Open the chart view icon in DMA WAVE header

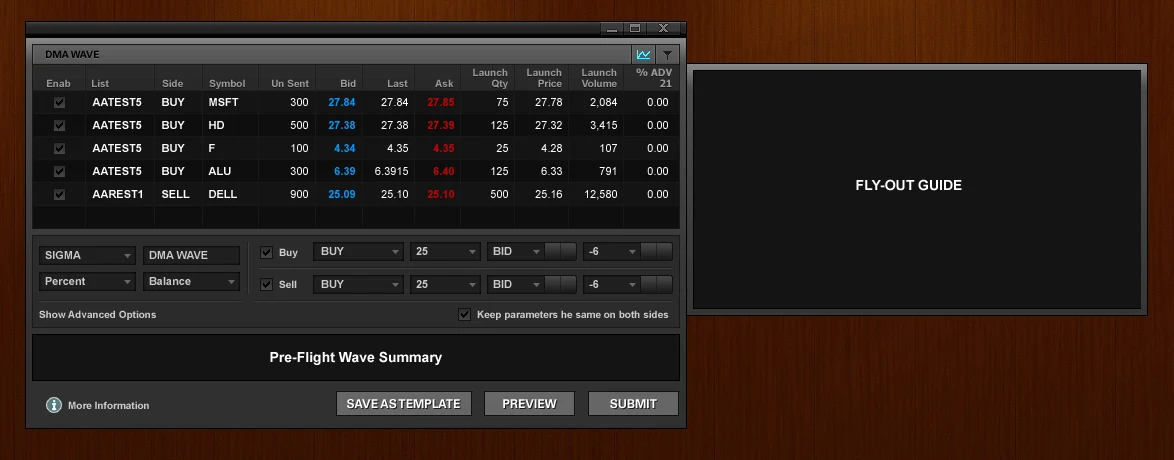click(x=643, y=55)
